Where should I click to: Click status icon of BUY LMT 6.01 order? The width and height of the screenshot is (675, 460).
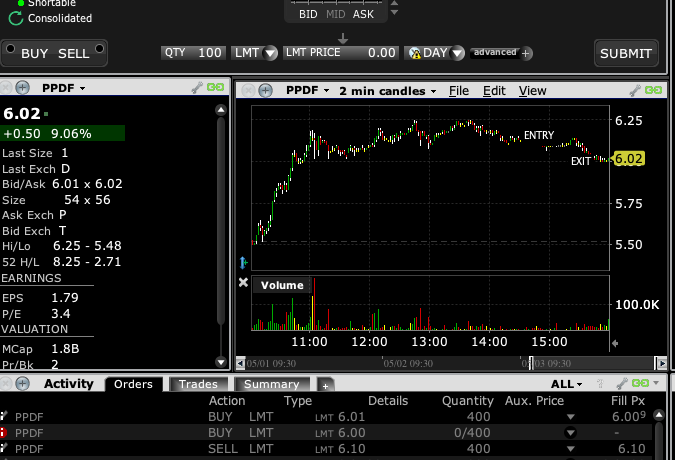[x=3, y=416]
